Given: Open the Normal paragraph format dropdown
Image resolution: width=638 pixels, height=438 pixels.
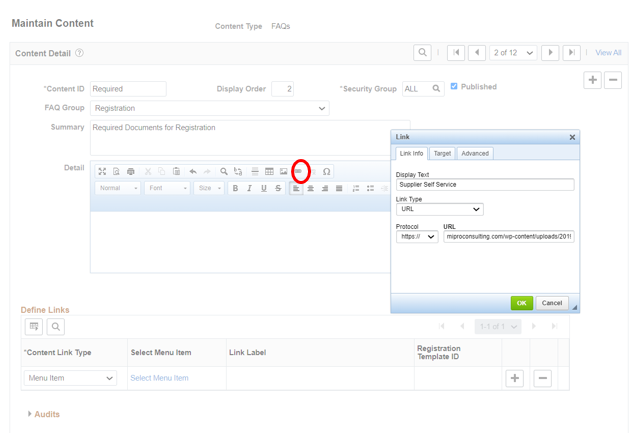Looking at the screenshot, I should point(118,188).
